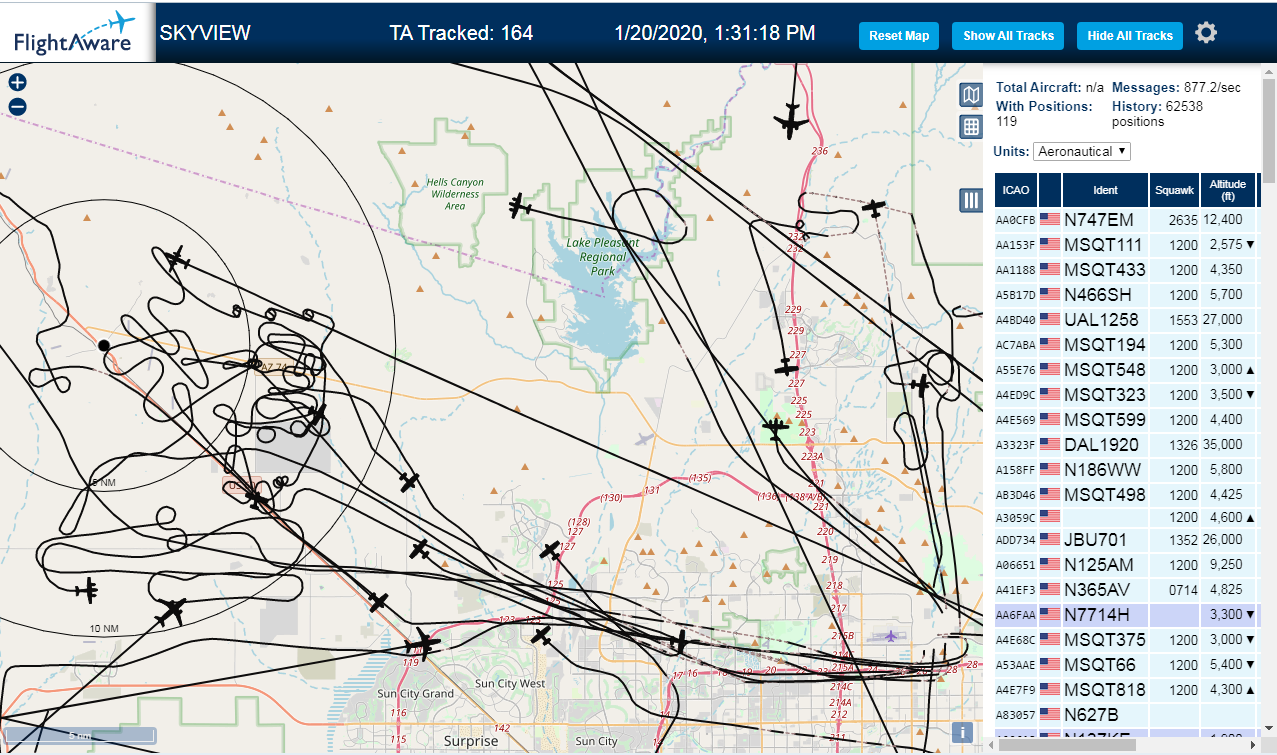Viewport: 1277px width, 755px height.
Task: Click the squawk value 2635
Action: pos(1183,219)
